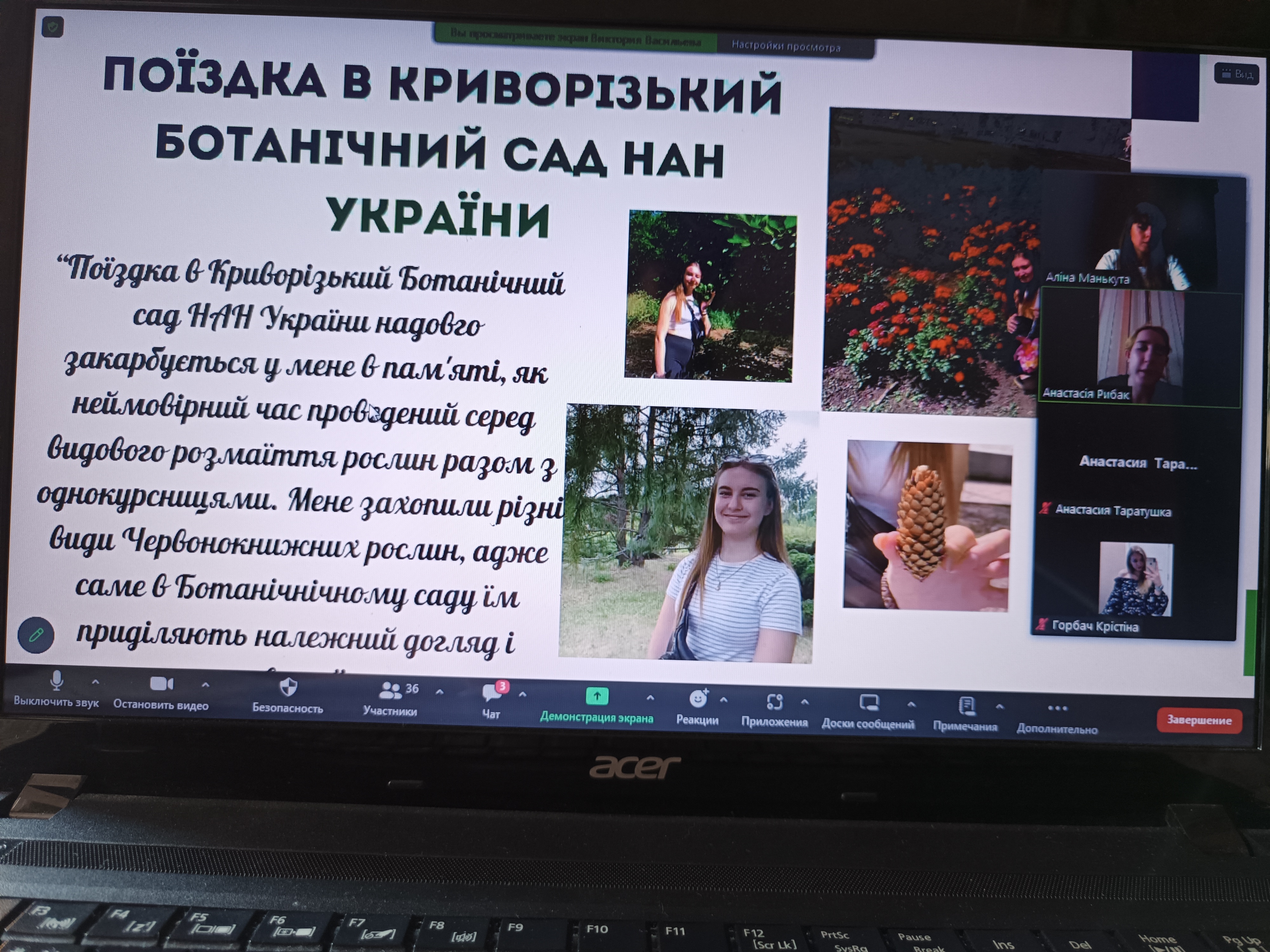Click the camera icon to stop video
Screen dimensions: 1270x952
point(161,684)
